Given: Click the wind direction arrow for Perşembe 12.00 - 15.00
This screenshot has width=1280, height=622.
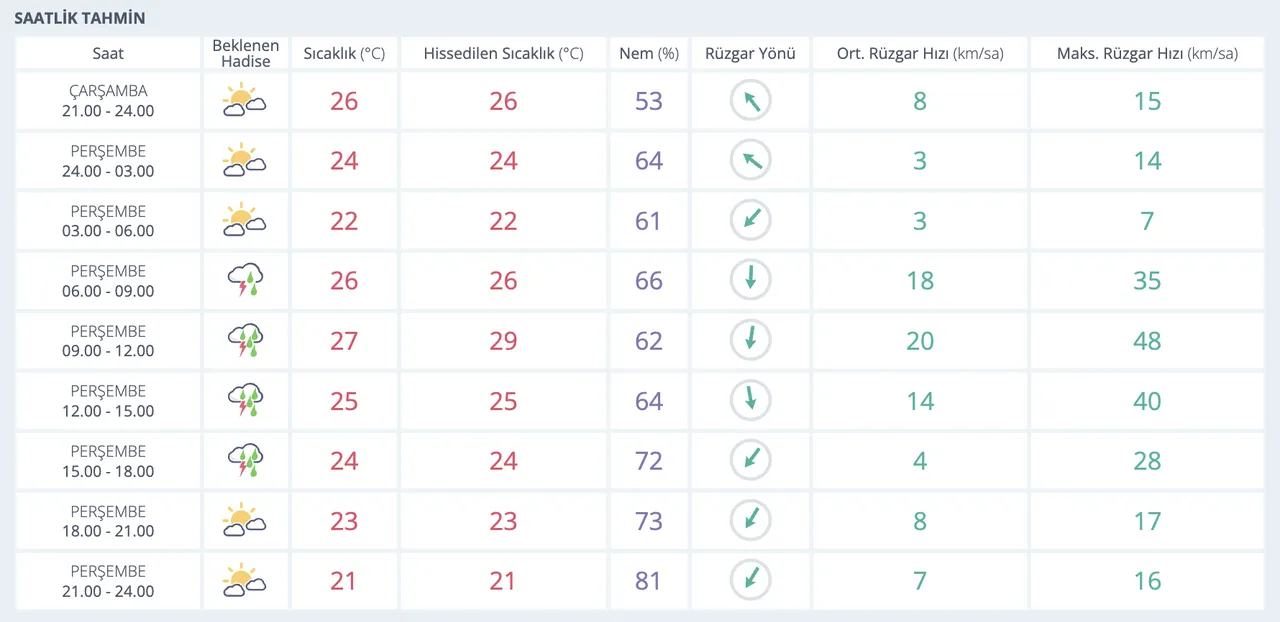Looking at the screenshot, I should (750, 401).
